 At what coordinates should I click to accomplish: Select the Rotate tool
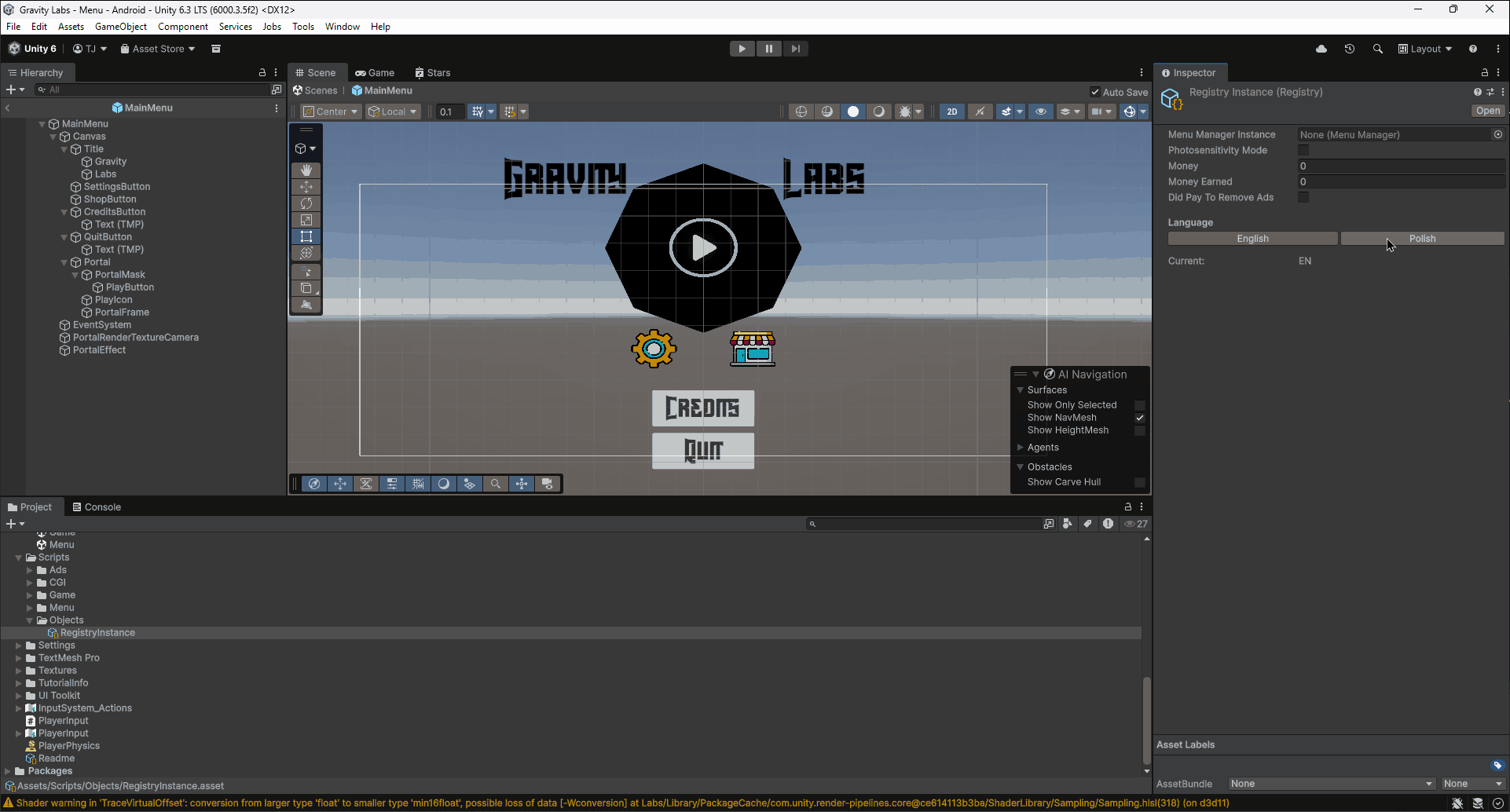pyautogui.click(x=306, y=203)
